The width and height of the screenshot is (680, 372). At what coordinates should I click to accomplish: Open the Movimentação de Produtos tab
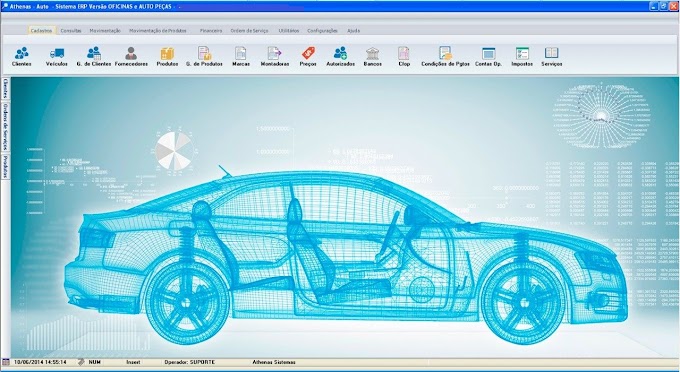click(158, 31)
